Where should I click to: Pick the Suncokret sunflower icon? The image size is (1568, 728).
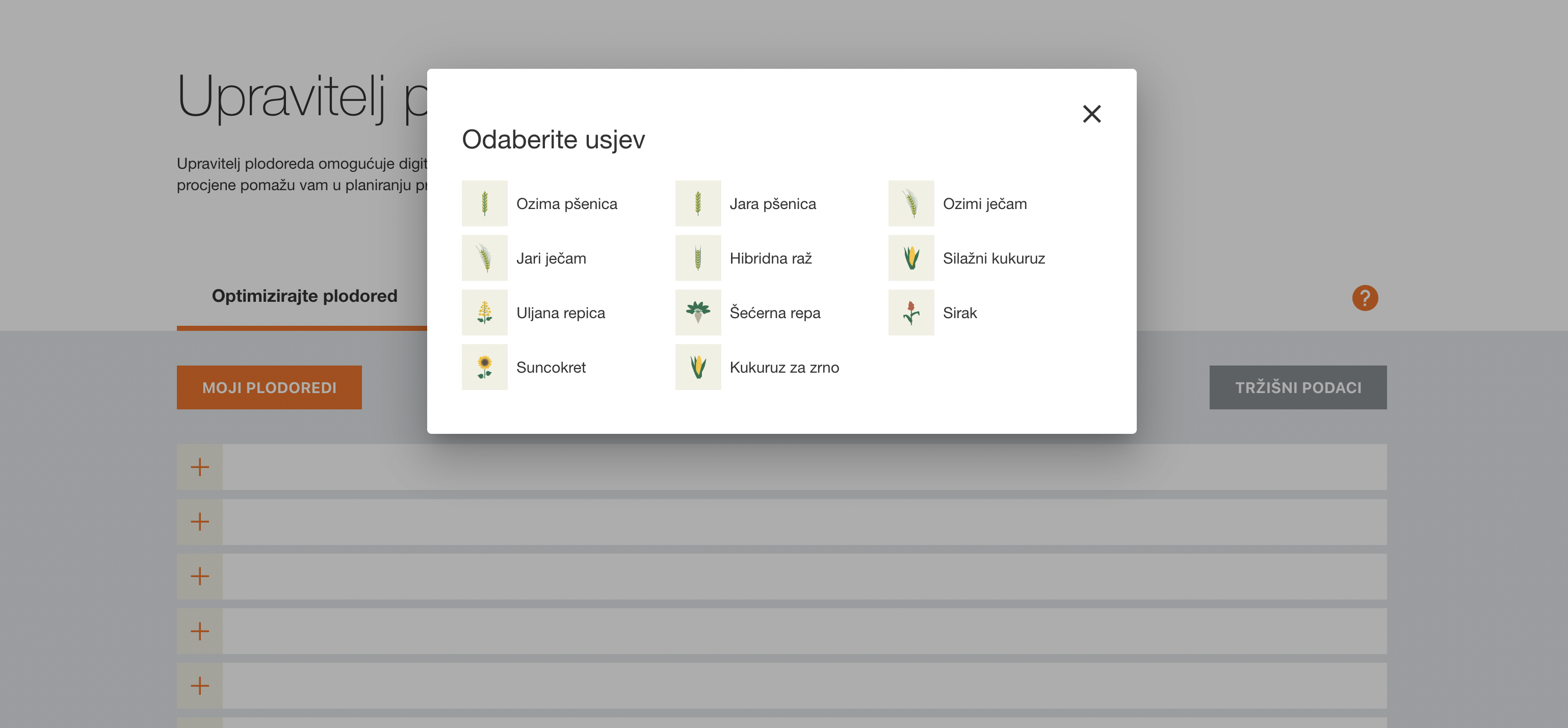(485, 367)
